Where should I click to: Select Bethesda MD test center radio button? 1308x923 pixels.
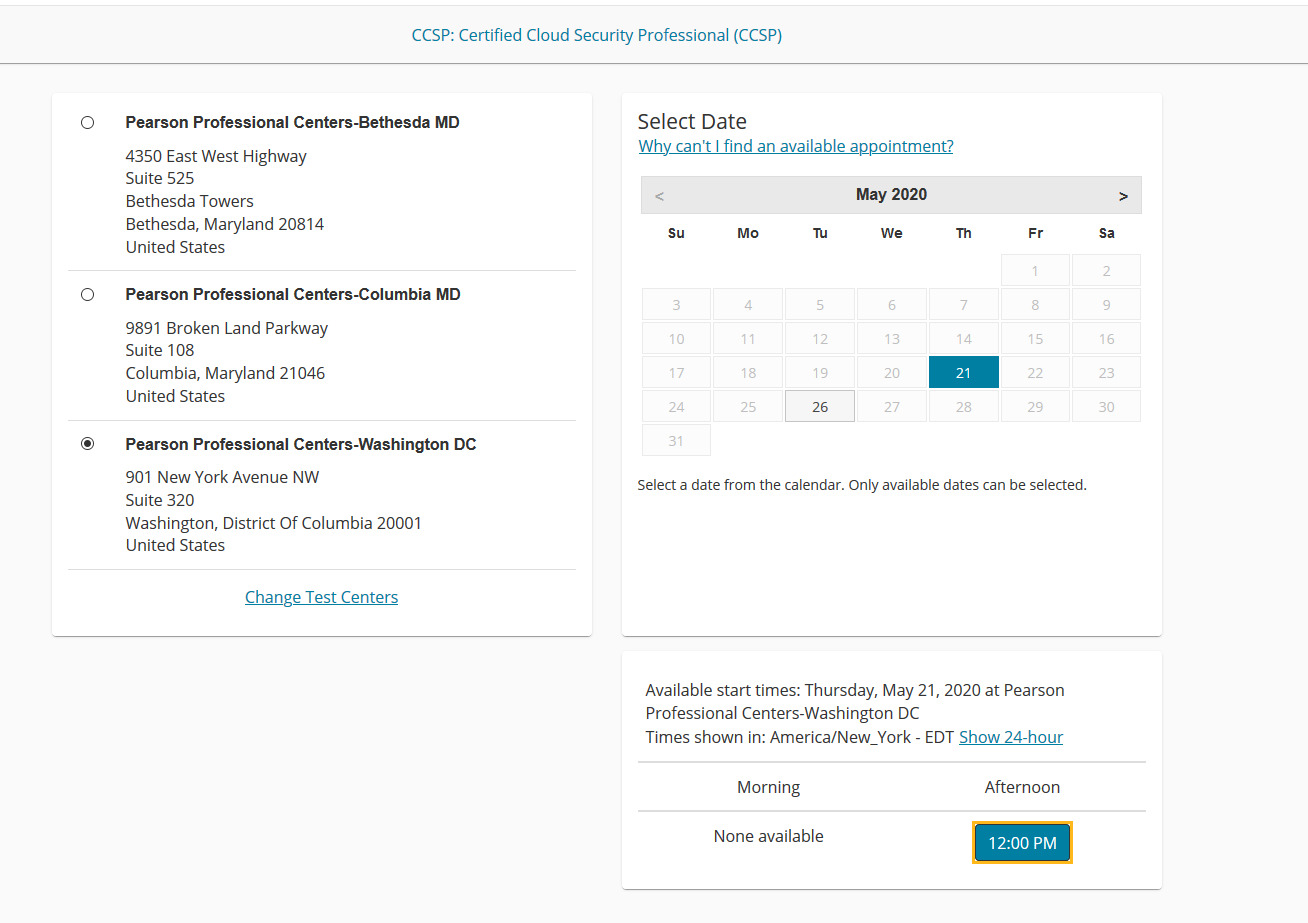tap(88, 122)
